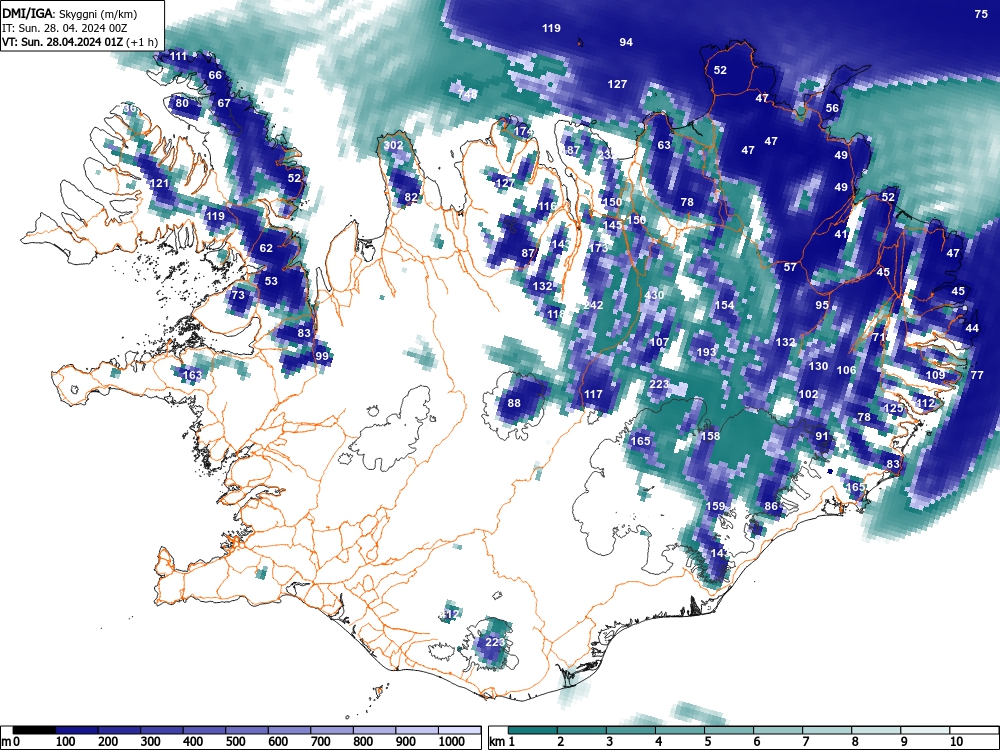Click the visibility value 86
The width and height of the screenshot is (1000, 750).
[x=771, y=506]
